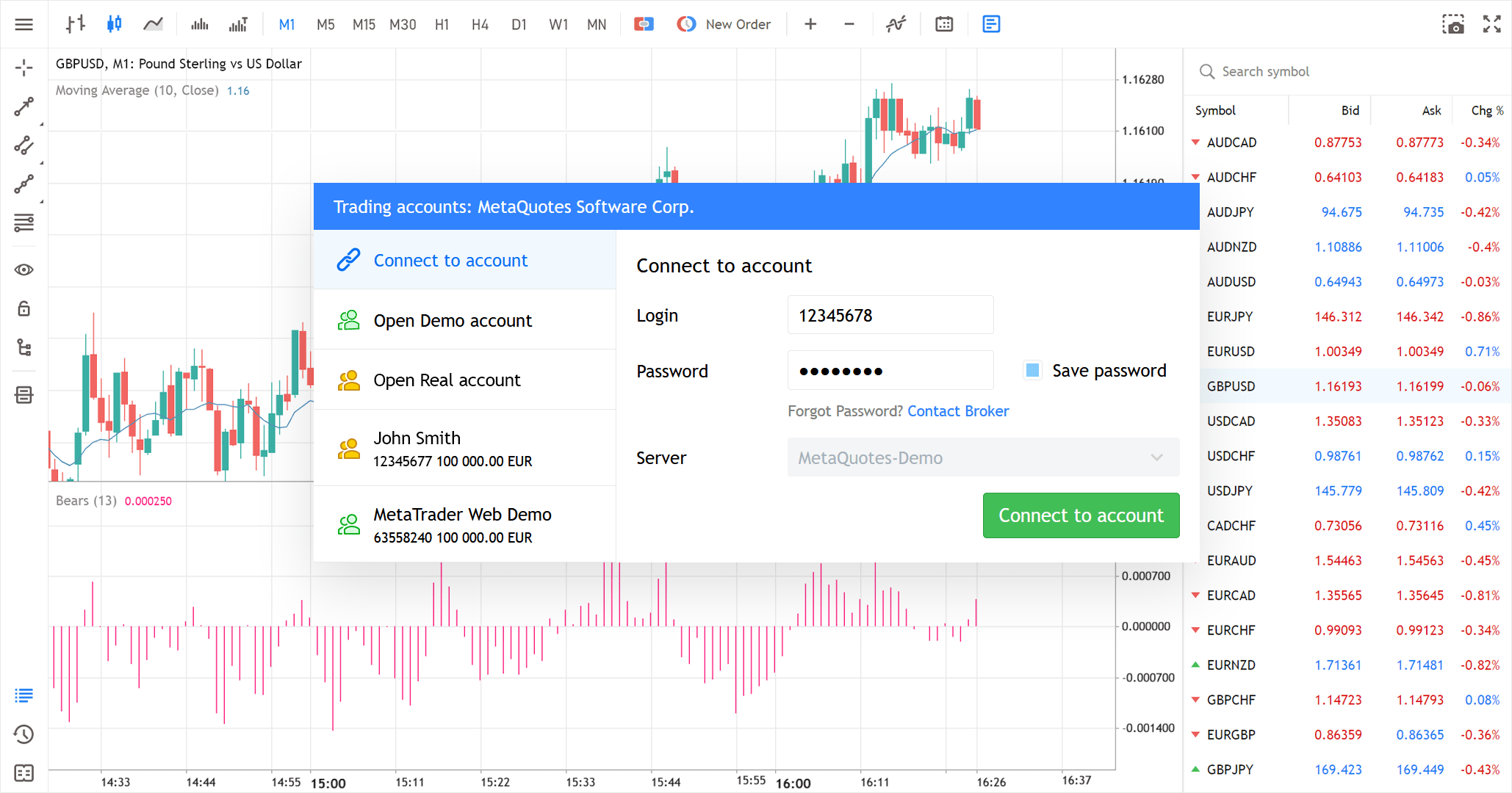Toggle object visibility eye icon
The height and width of the screenshot is (793, 1512).
pos(24,269)
